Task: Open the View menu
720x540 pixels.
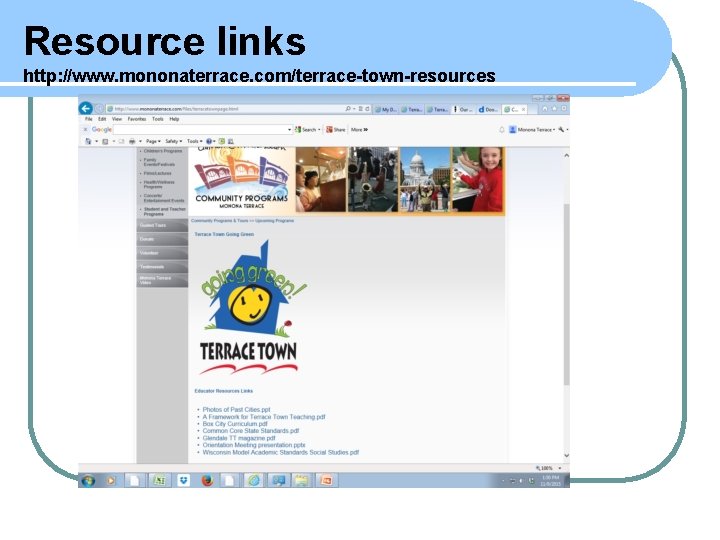Action: (x=117, y=119)
